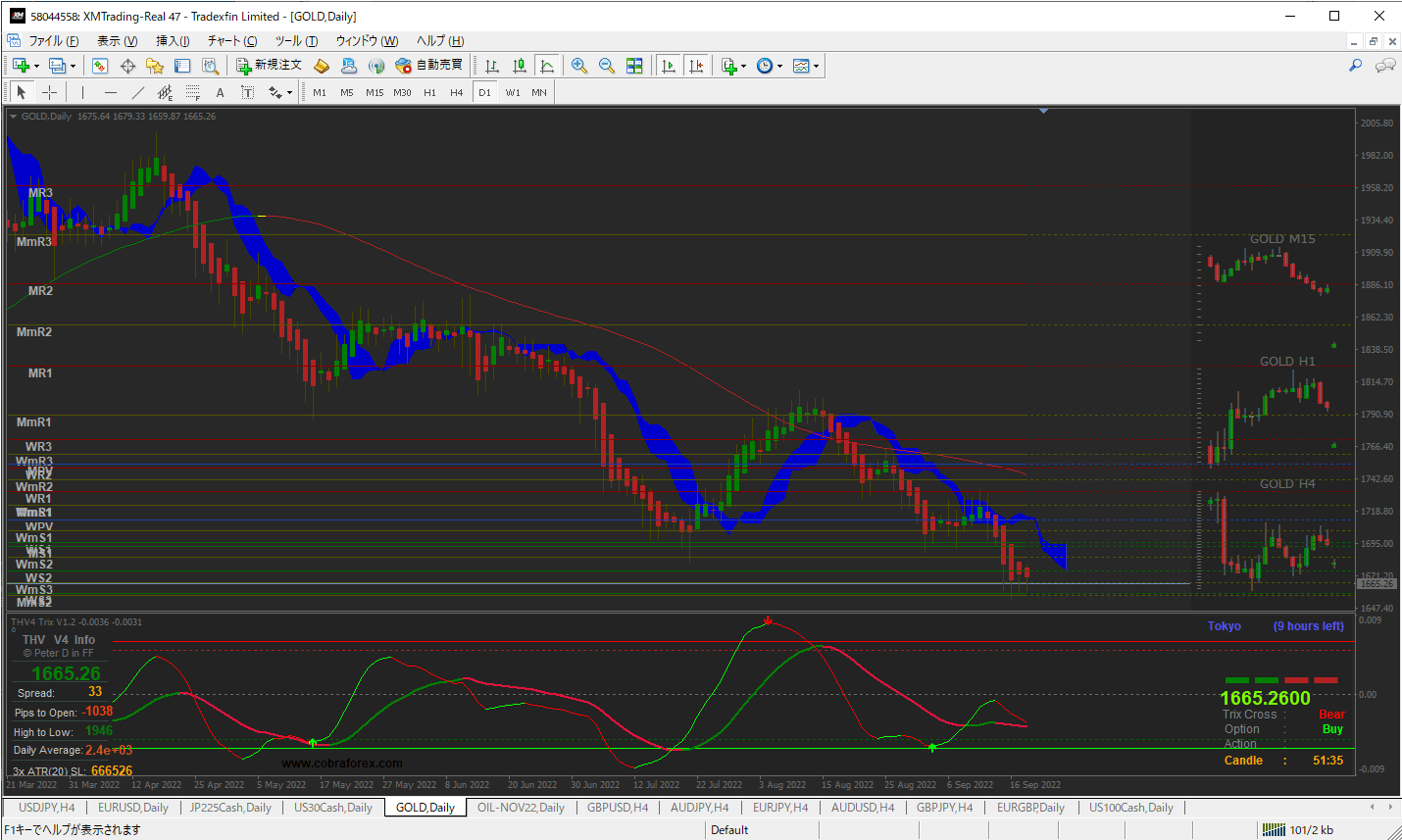Screen dimensions: 1402x840
Task: Switch to the GBPJPY,H4 chart tab
Action: 945,808
